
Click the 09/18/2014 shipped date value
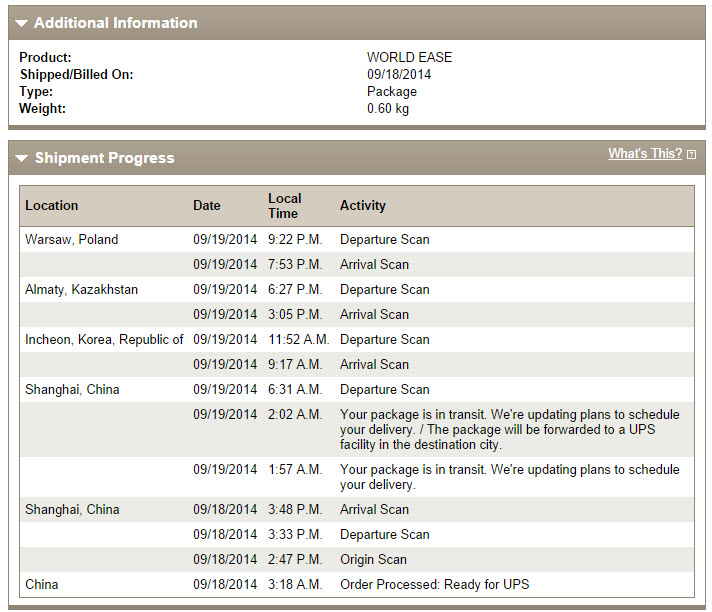pyautogui.click(x=399, y=74)
